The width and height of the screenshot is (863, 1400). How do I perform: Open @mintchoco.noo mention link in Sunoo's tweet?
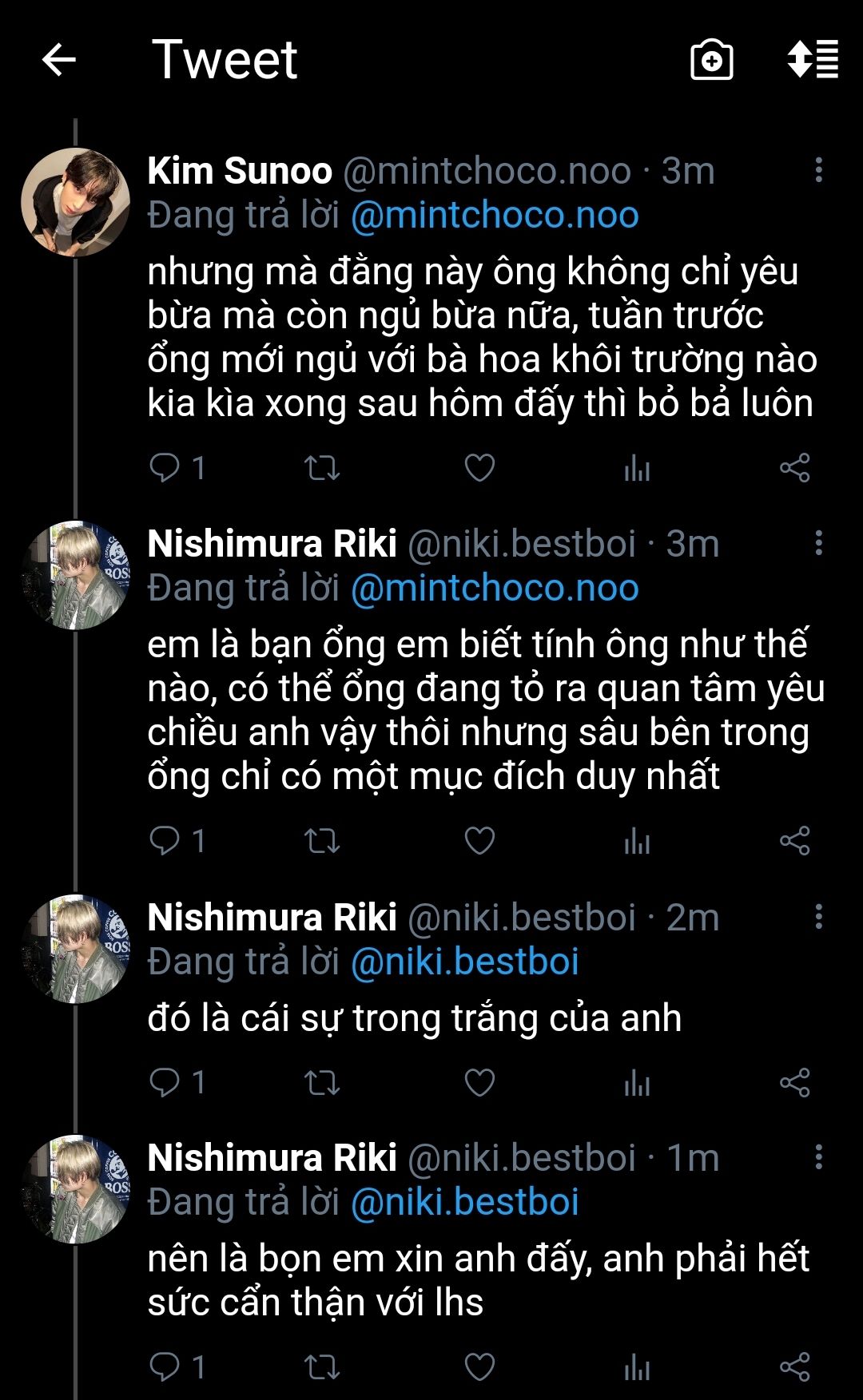click(495, 216)
